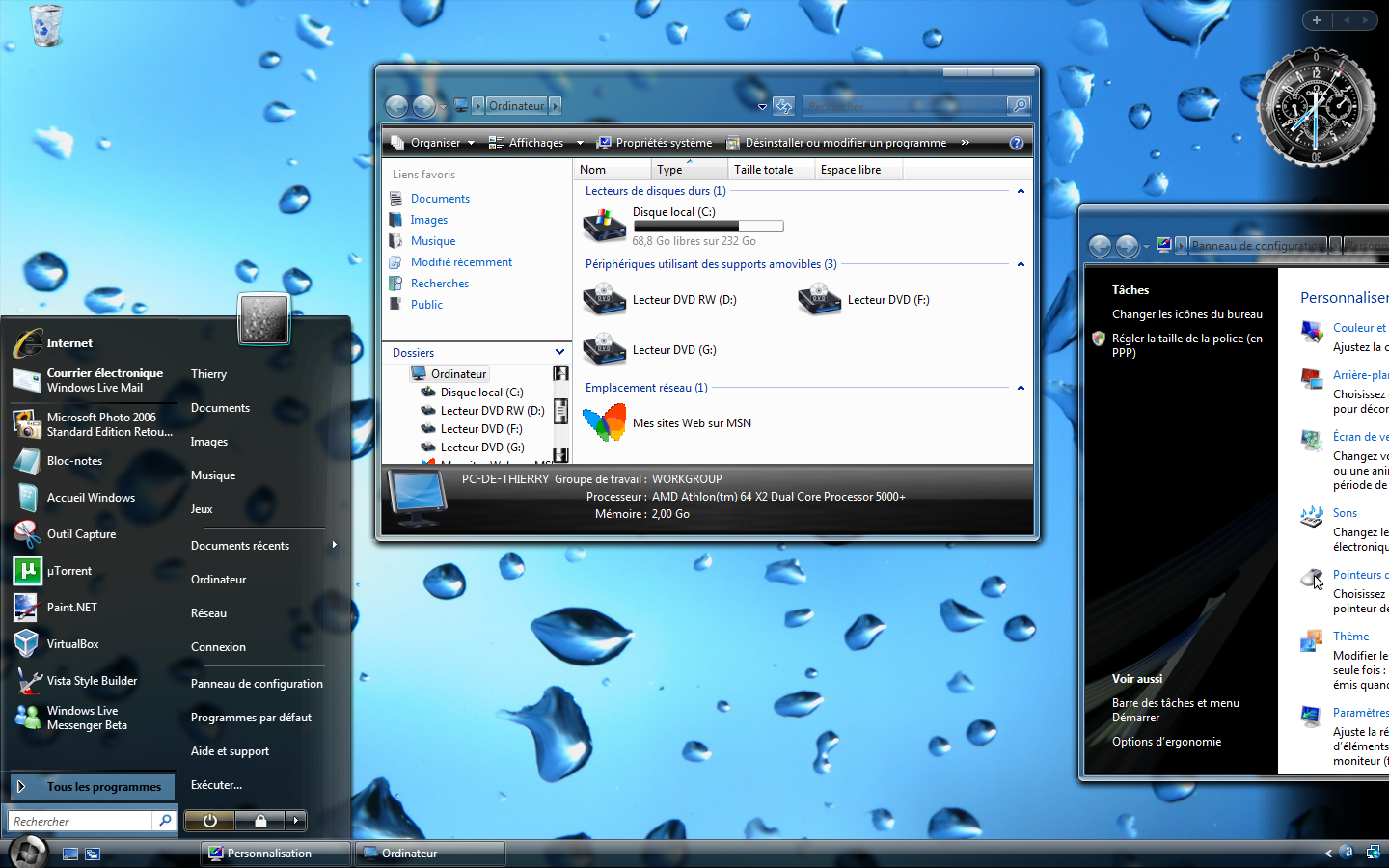This screenshot has height=868, width=1389.
Task: Click the Rechercher box in Ordinateur window
Action: point(904,106)
